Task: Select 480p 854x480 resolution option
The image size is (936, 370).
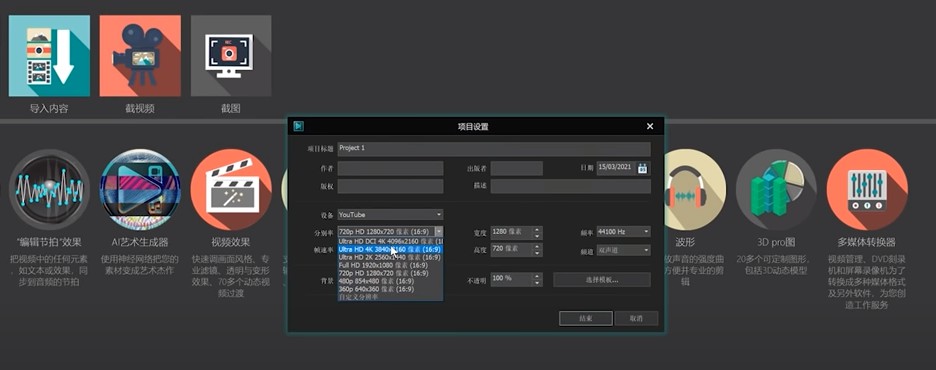Action: click(390, 280)
